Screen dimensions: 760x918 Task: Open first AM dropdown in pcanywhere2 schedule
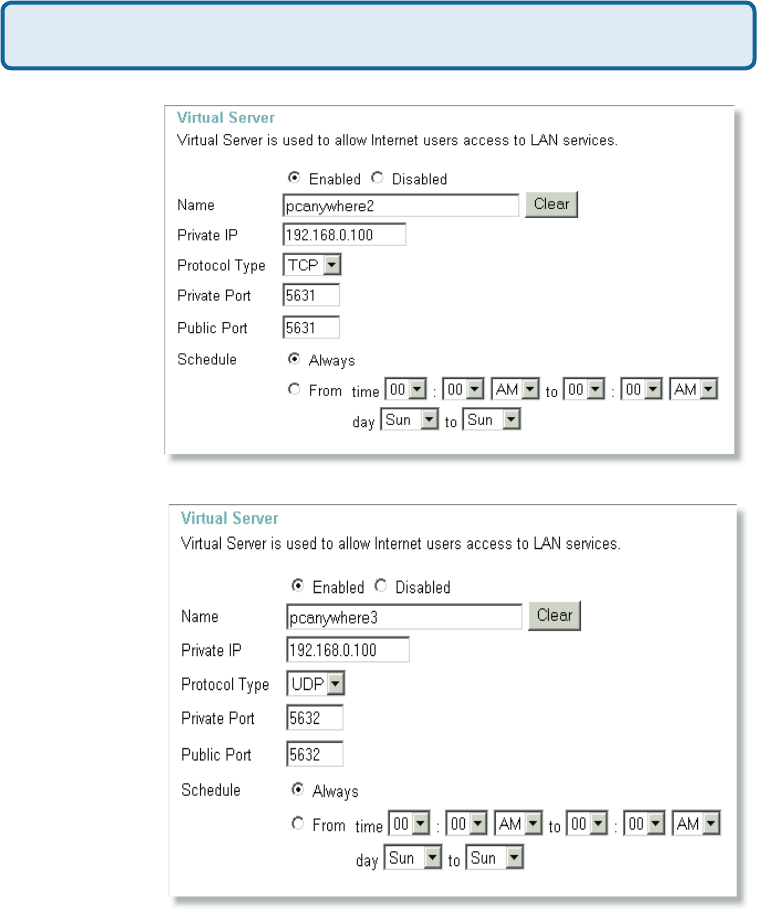[516, 390]
